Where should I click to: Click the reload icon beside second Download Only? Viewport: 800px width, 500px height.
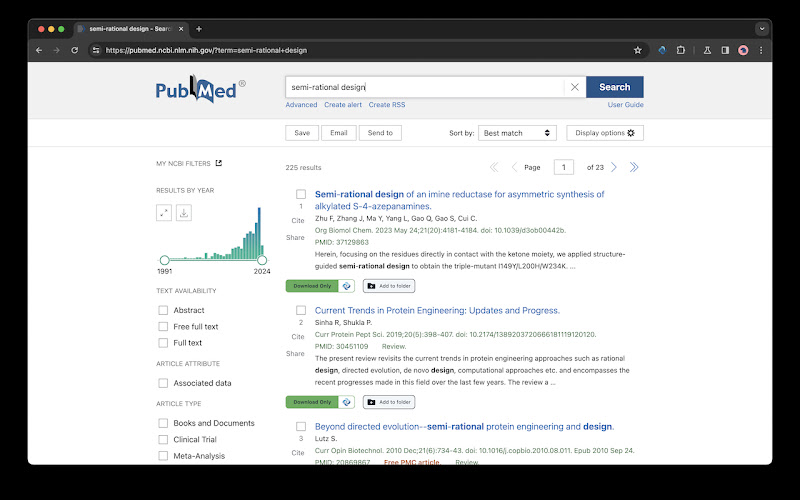pos(346,402)
